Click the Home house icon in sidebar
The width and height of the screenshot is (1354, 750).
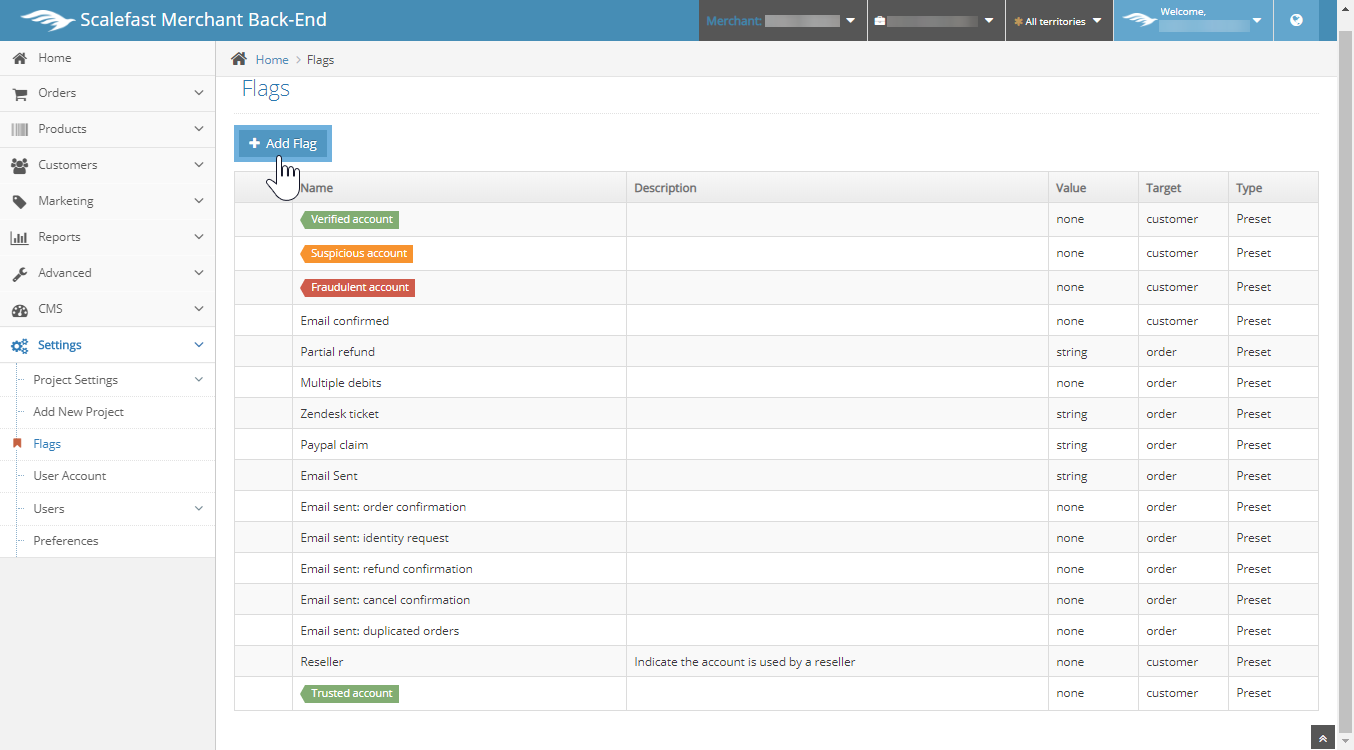click(19, 58)
